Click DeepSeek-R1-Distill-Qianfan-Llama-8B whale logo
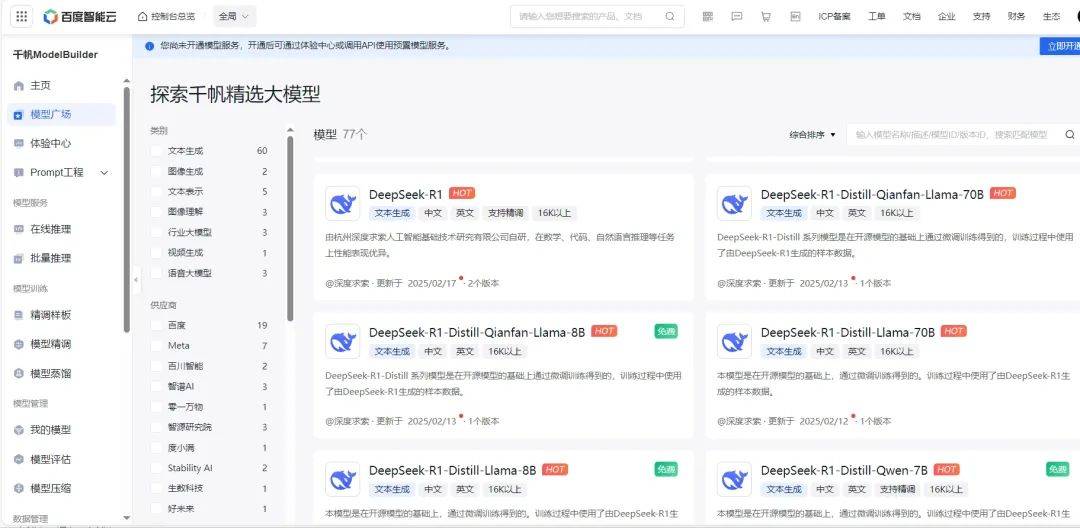 tap(342, 341)
